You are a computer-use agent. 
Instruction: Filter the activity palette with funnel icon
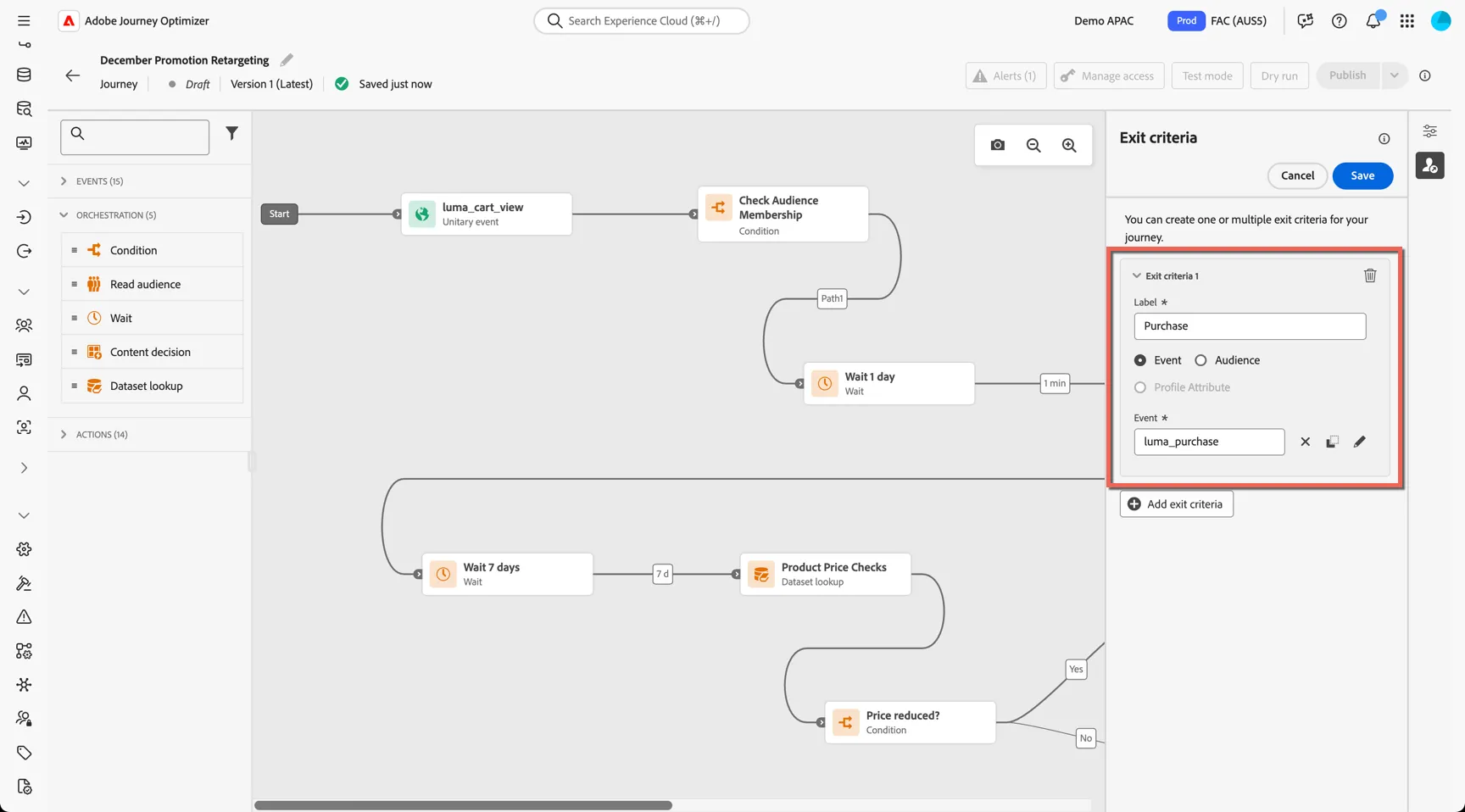click(231, 133)
